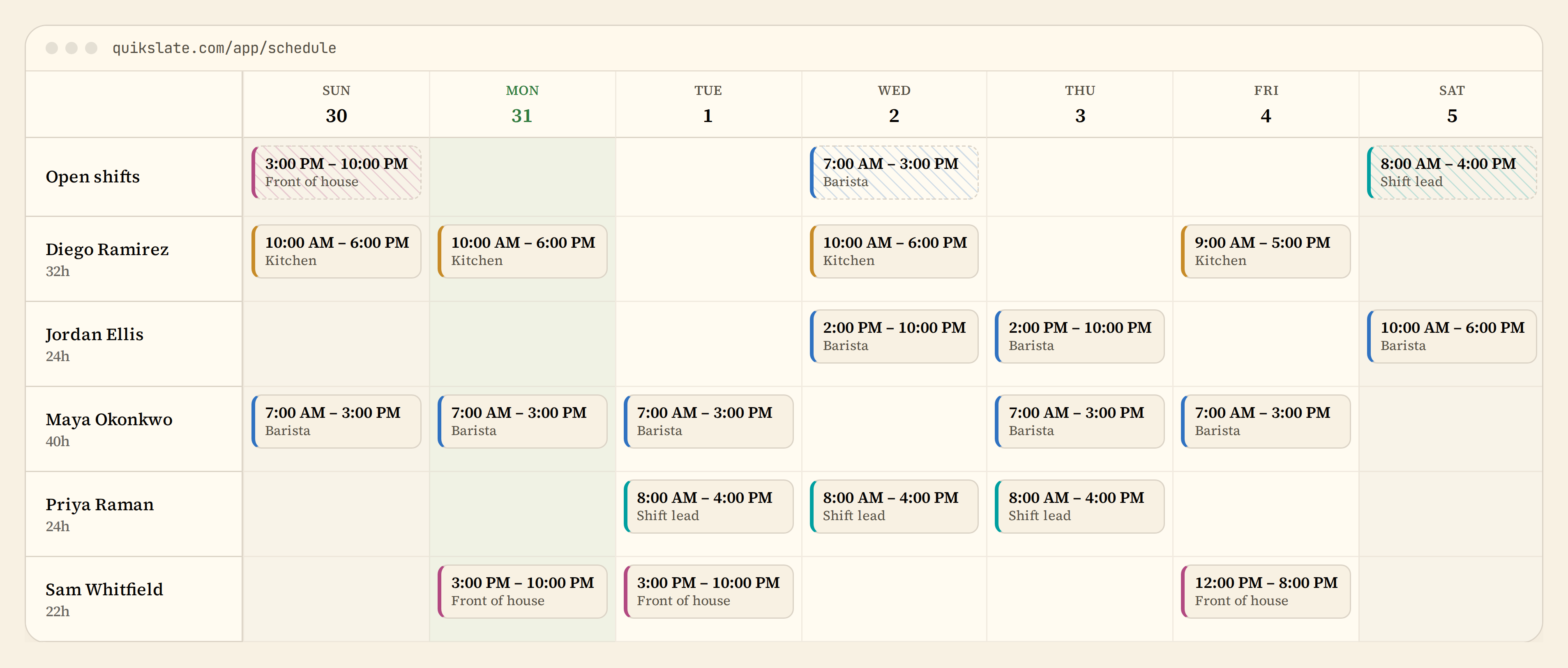The image size is (1568, 668).
Task: Select Diego Ramirez's Sunday Kitchen shift
Action: 337,251
